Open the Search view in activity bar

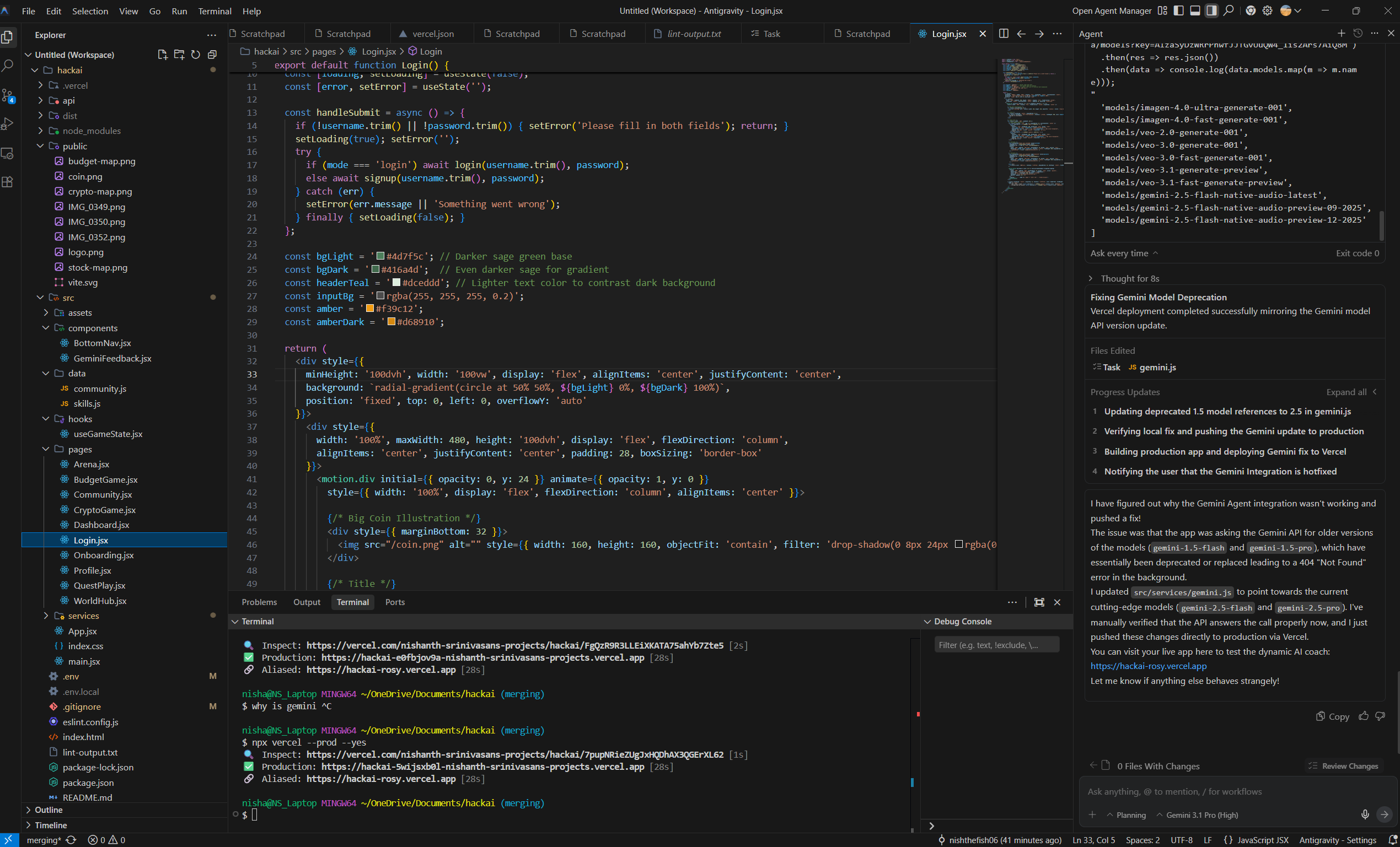tap(8, 66)
